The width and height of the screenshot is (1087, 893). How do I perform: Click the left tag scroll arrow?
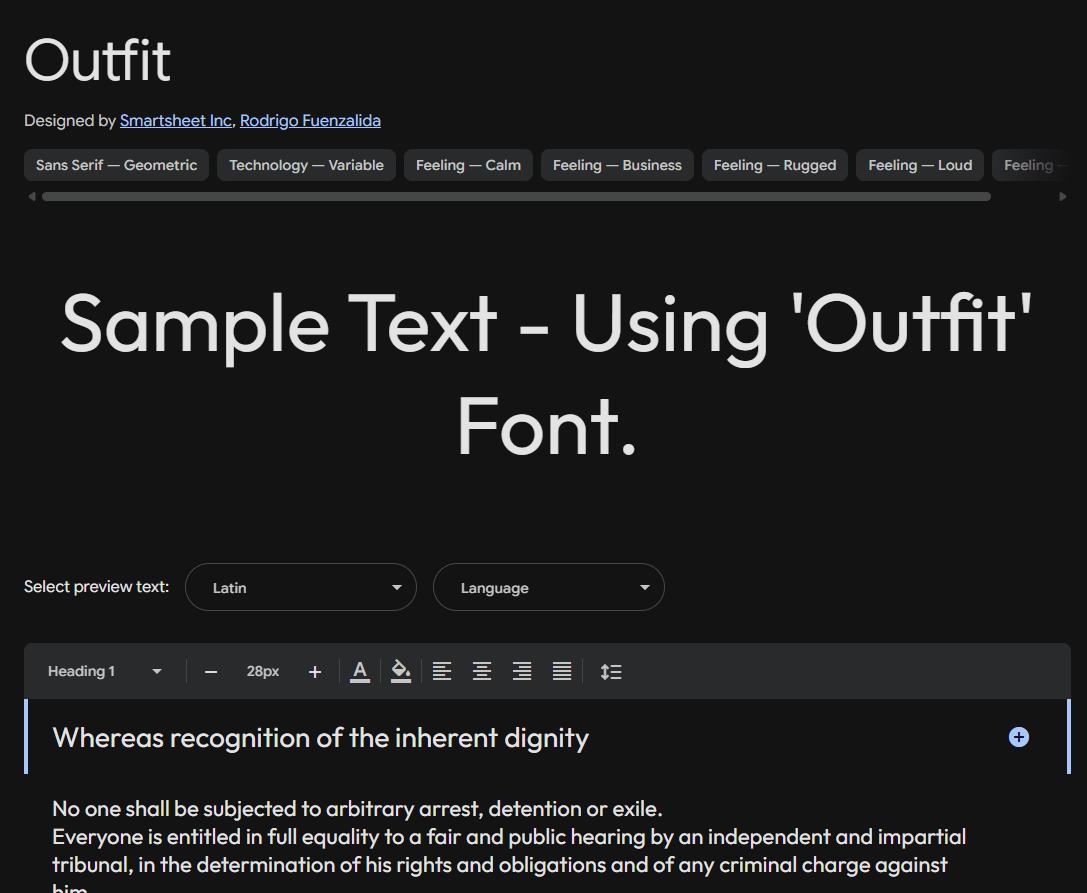31,196
